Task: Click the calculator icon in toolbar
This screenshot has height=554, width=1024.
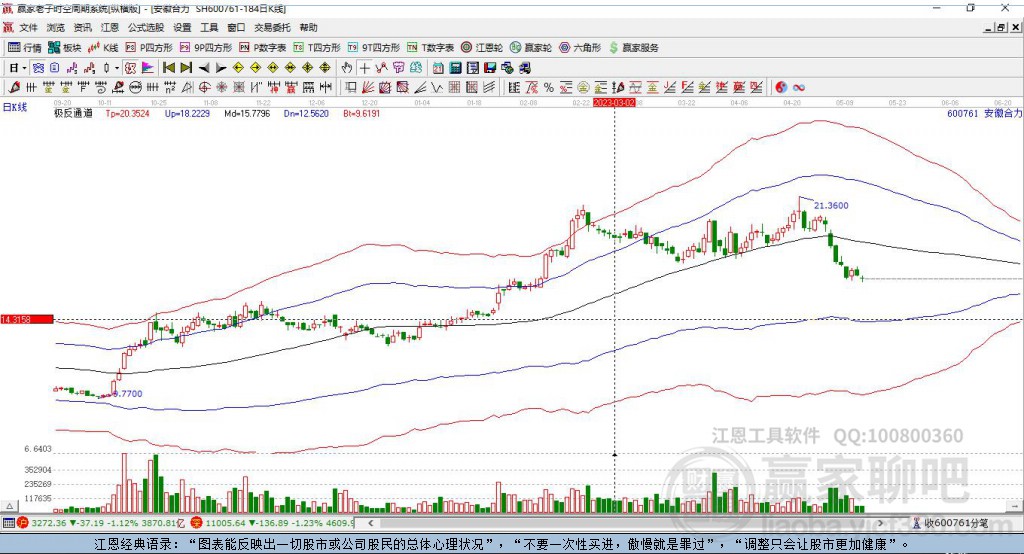Action: (455, 68)
